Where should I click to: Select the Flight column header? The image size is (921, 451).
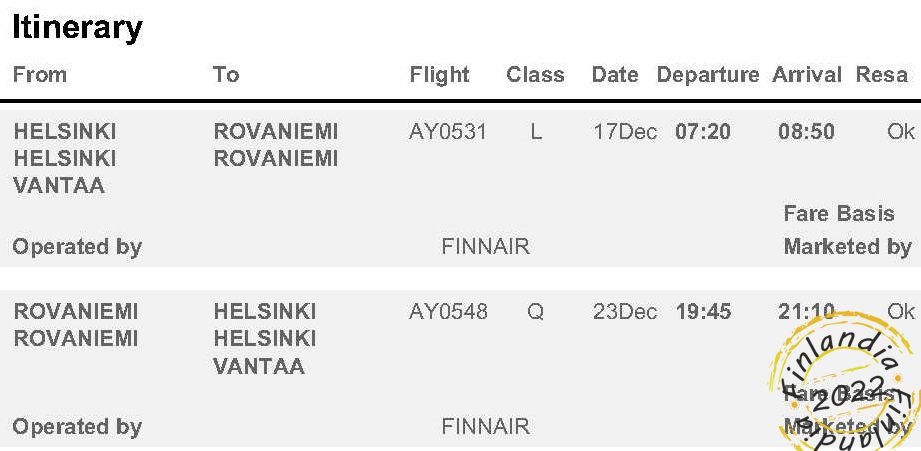[x=439, y=75]
